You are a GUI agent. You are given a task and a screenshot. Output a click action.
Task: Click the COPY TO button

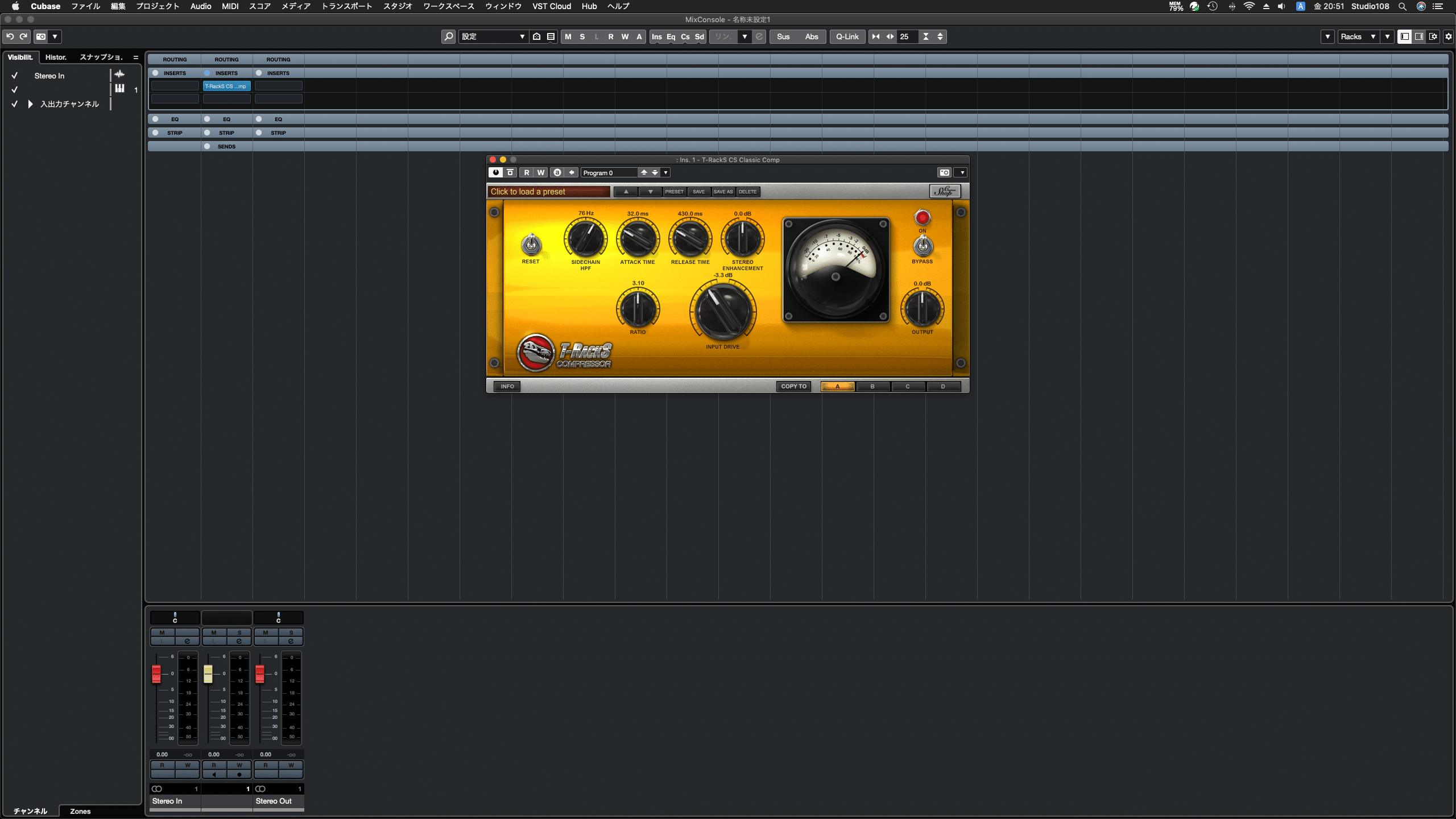[793, 386]
